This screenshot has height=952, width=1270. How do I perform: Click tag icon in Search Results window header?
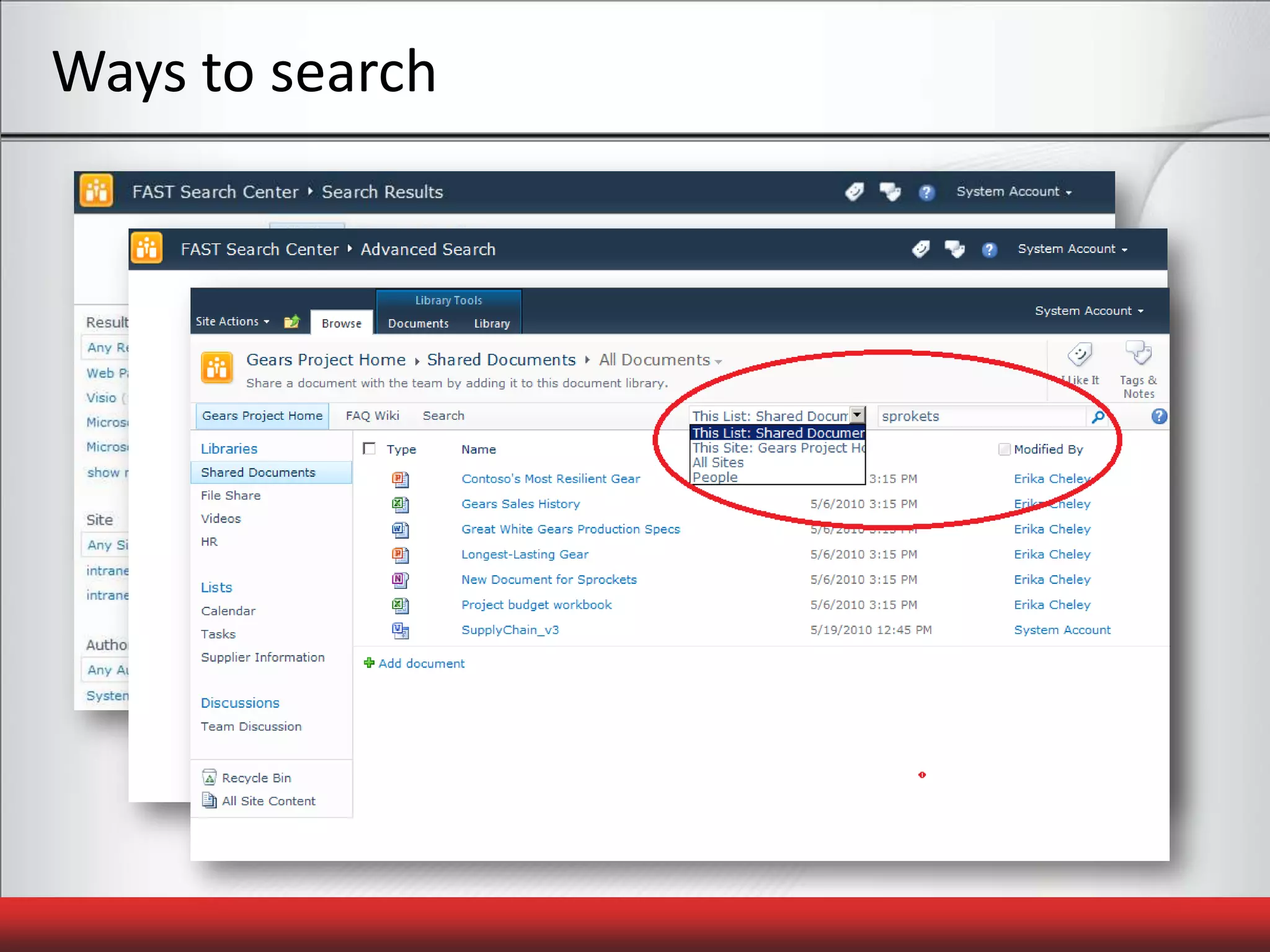coord(855,192)
